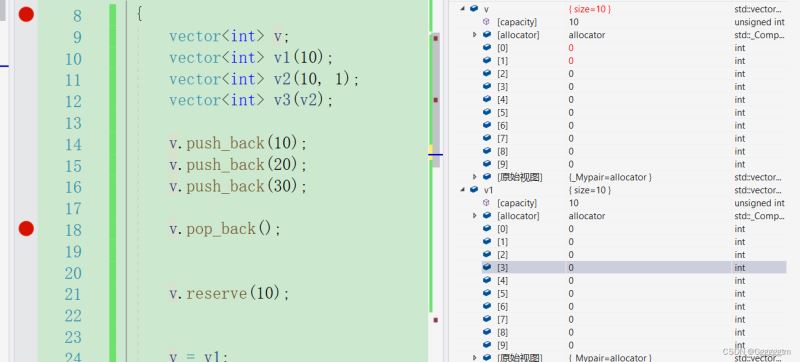800x362 pixels.
Task: Click the cube icon beside v [0]
Action: coord(487,48)
